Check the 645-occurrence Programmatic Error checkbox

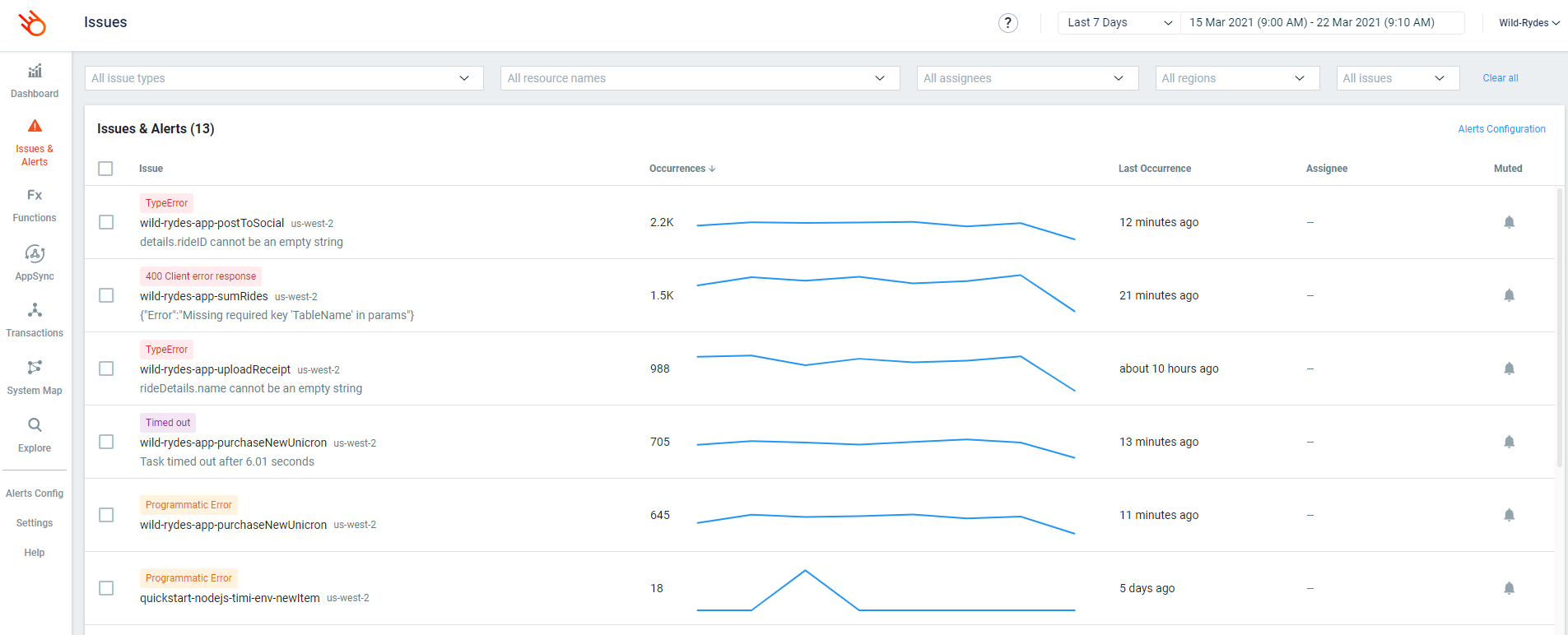tap(106, 515)
